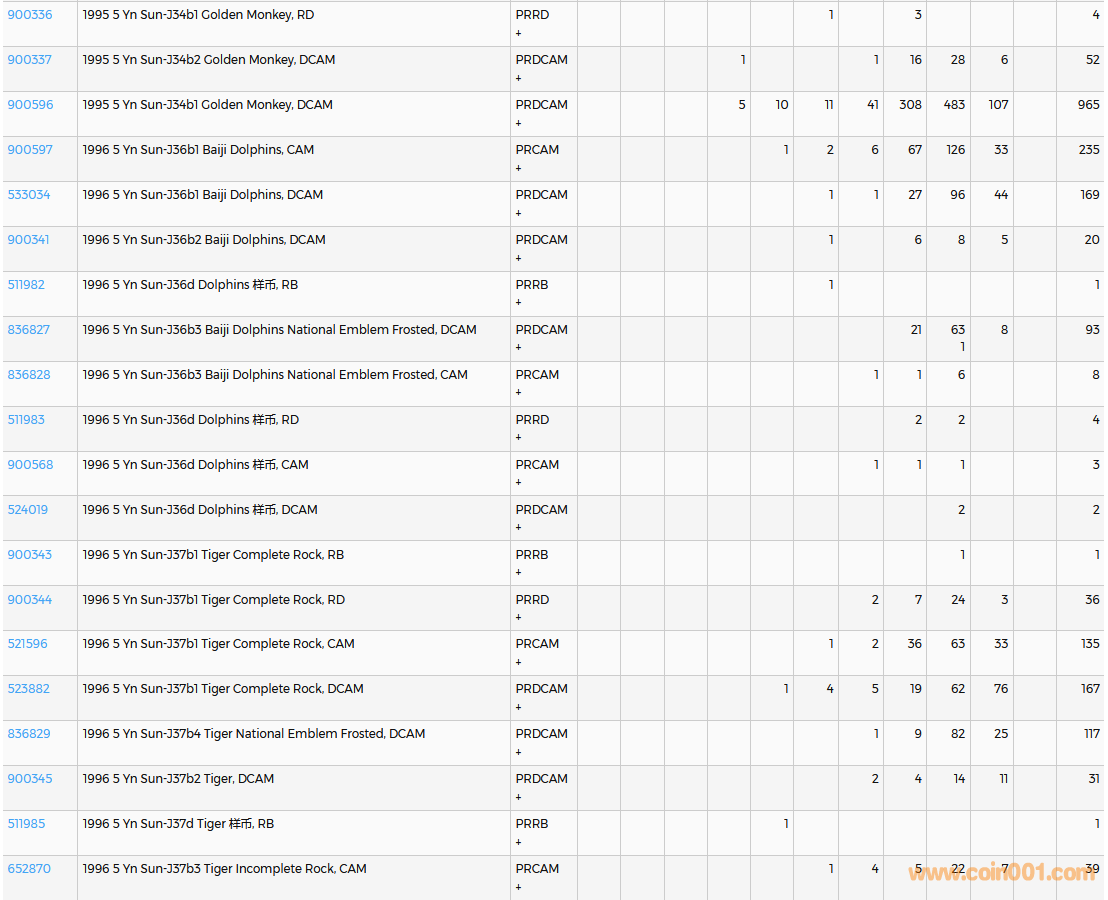The image size is (1108, 900).
Task: Select description text of row 900345
Action: click(178, 779)
